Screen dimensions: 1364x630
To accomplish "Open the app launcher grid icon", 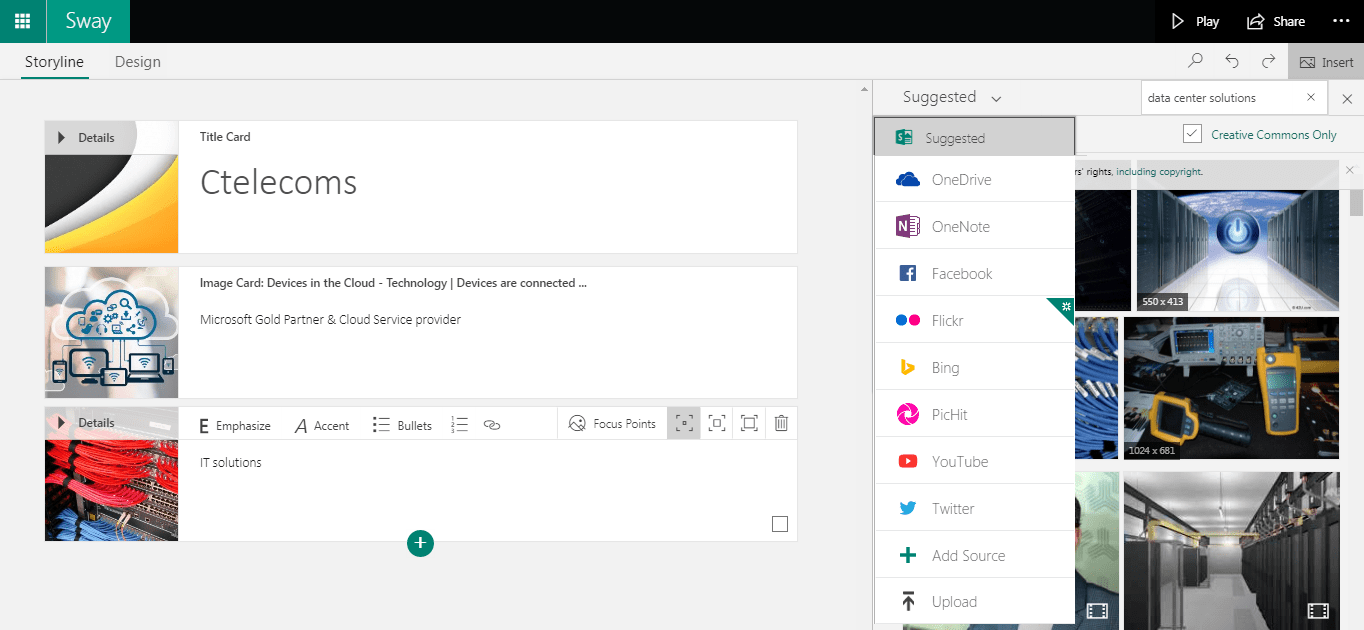I will pos(22,21).
